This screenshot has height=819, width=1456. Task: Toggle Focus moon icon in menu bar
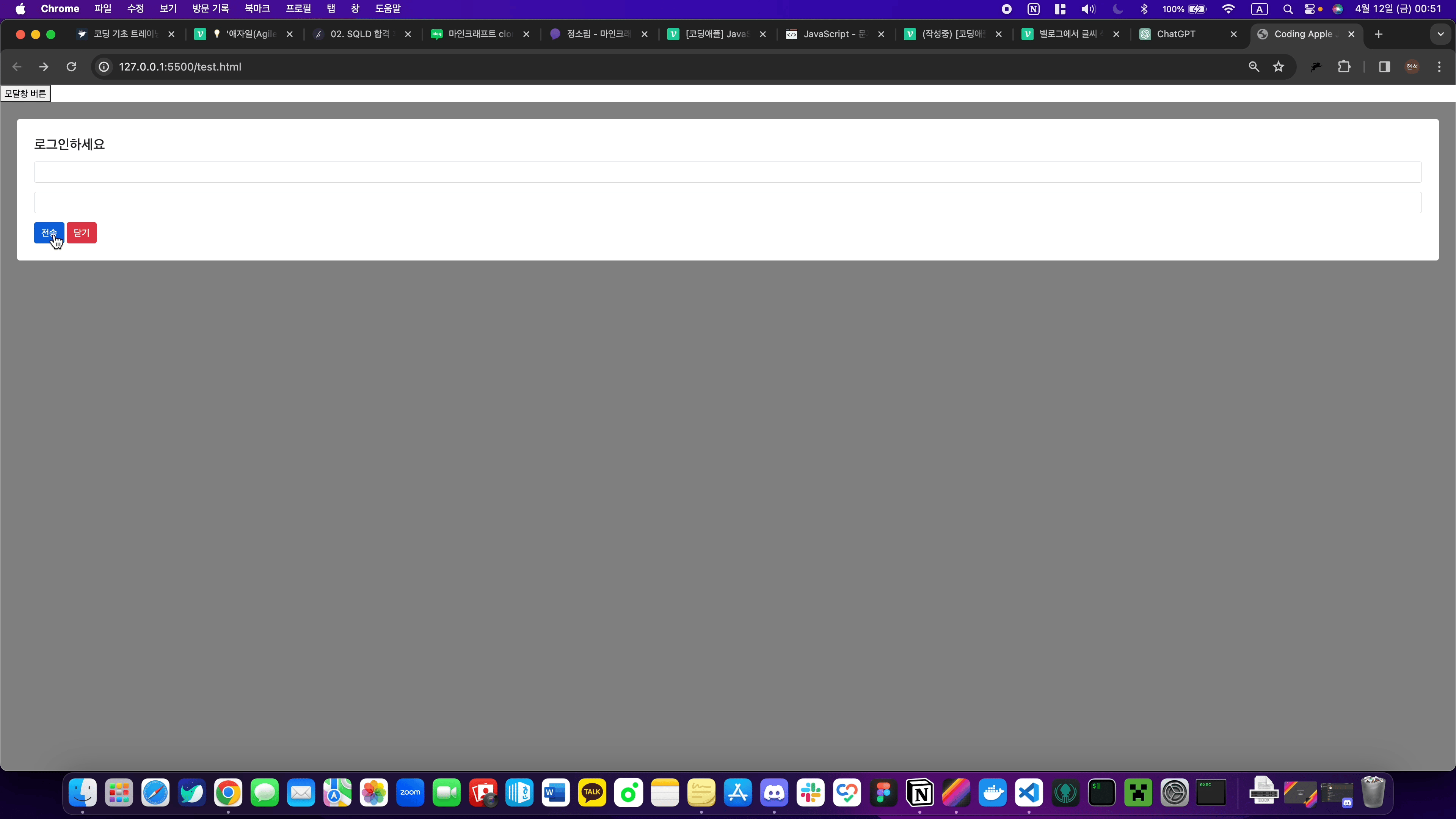point(1117,9)
